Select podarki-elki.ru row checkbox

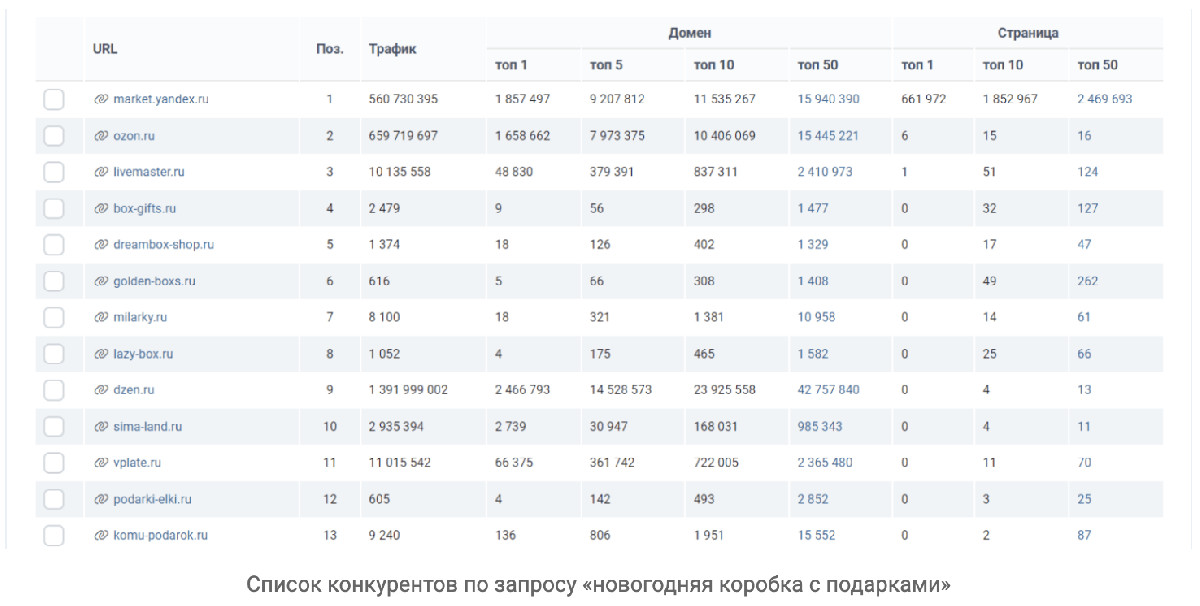(54, 499)
